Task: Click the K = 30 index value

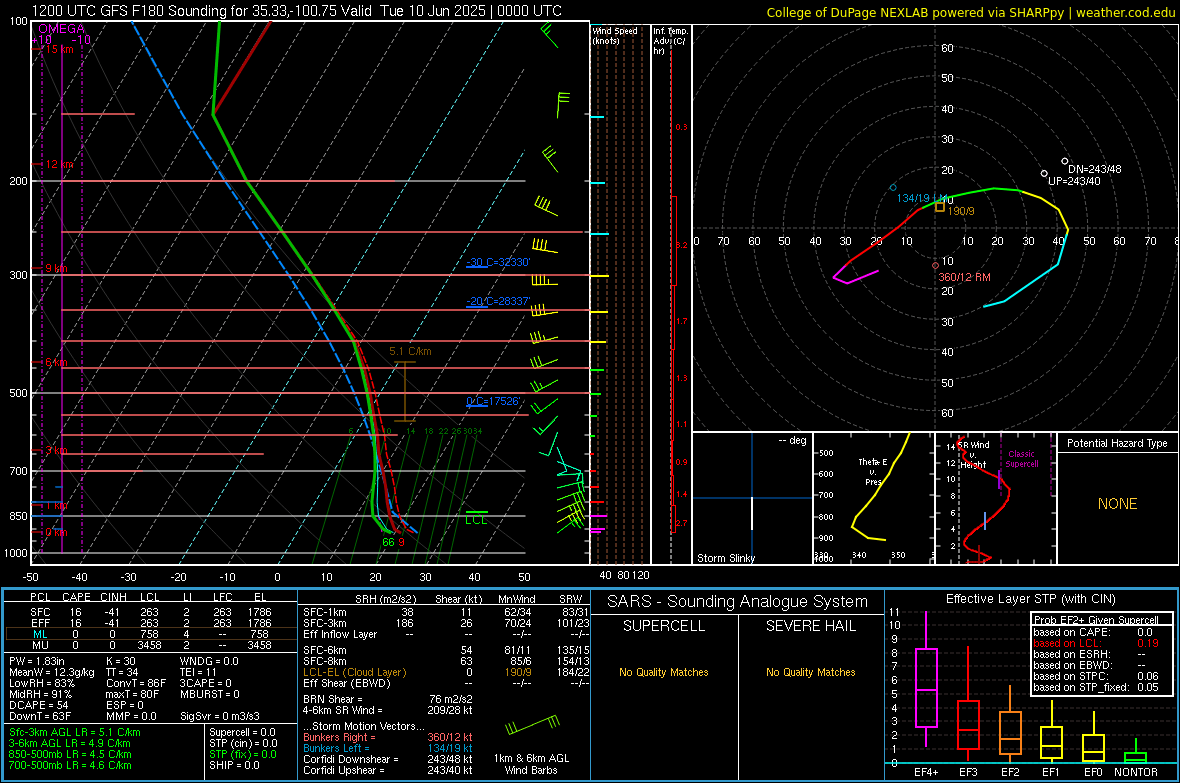Action: tap(121, 661)
